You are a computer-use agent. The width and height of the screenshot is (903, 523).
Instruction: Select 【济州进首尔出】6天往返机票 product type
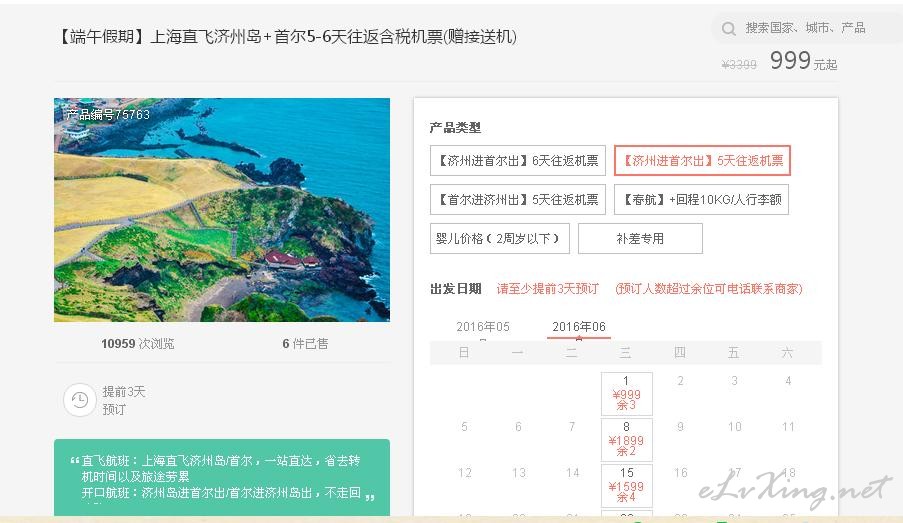point(518,160)
